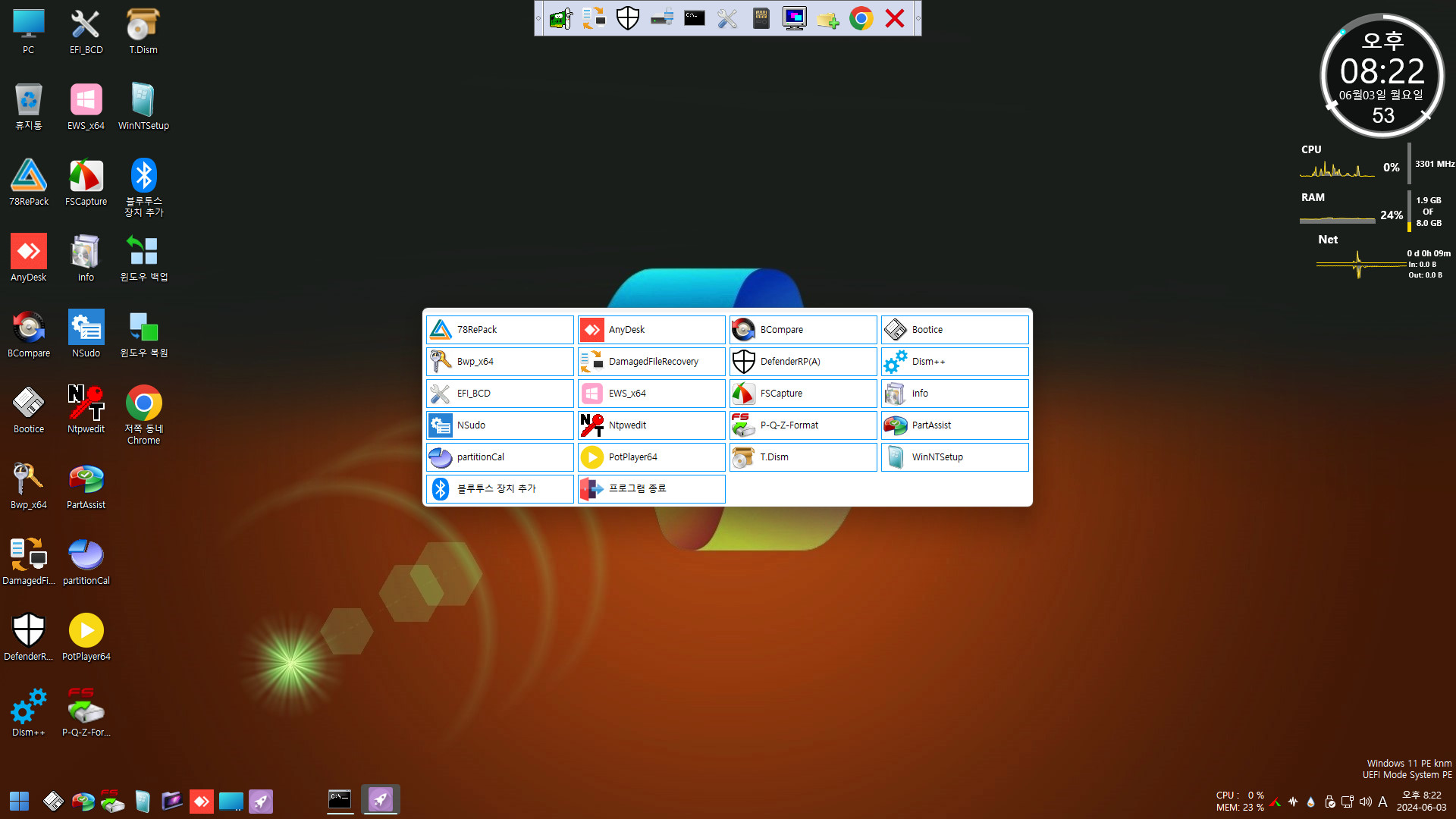Launch Bootice from the launcher panel

(955, 330)
